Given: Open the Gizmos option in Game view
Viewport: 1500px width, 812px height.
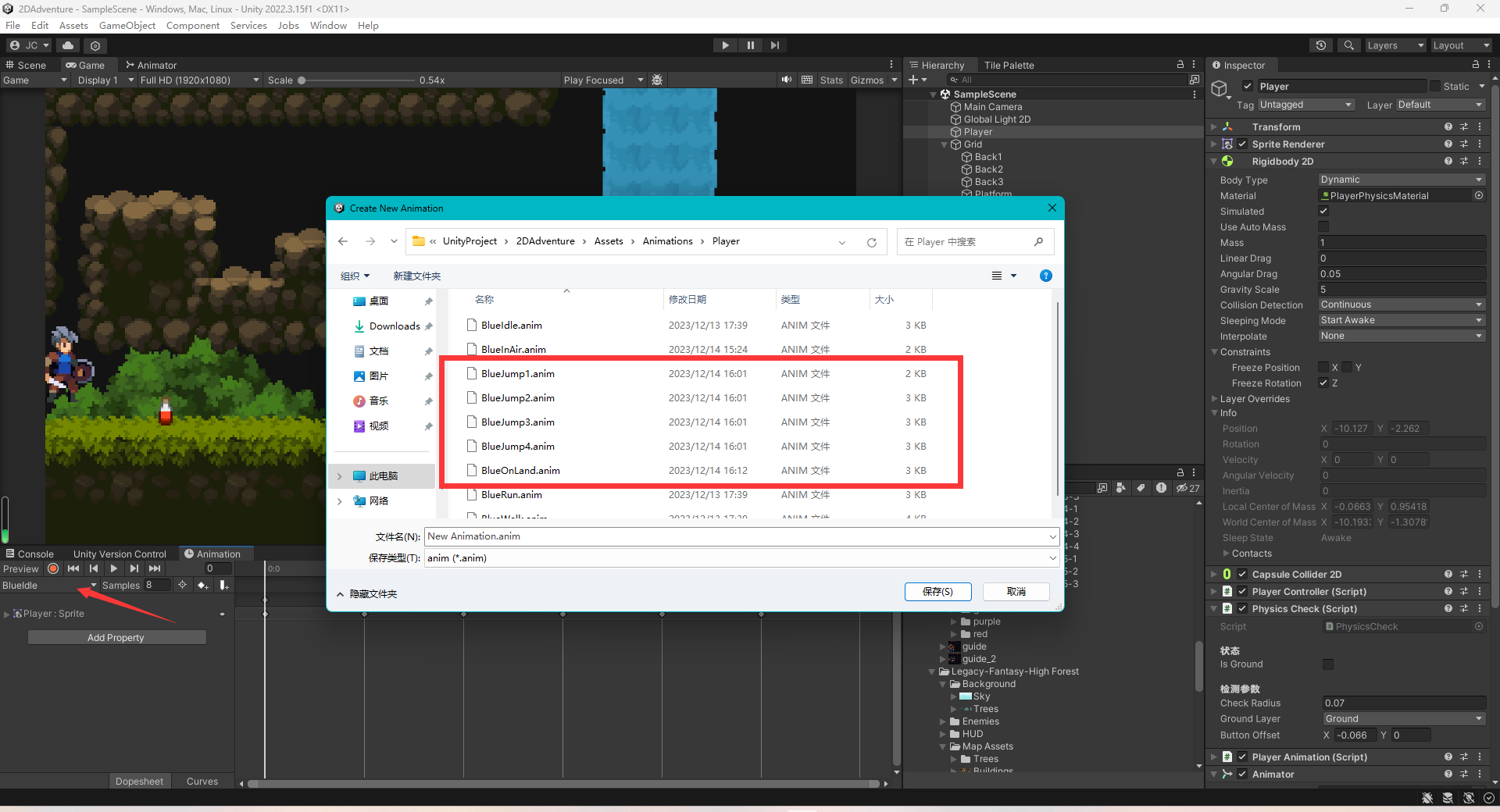Looking at the screenshot, I should [866, 80].
